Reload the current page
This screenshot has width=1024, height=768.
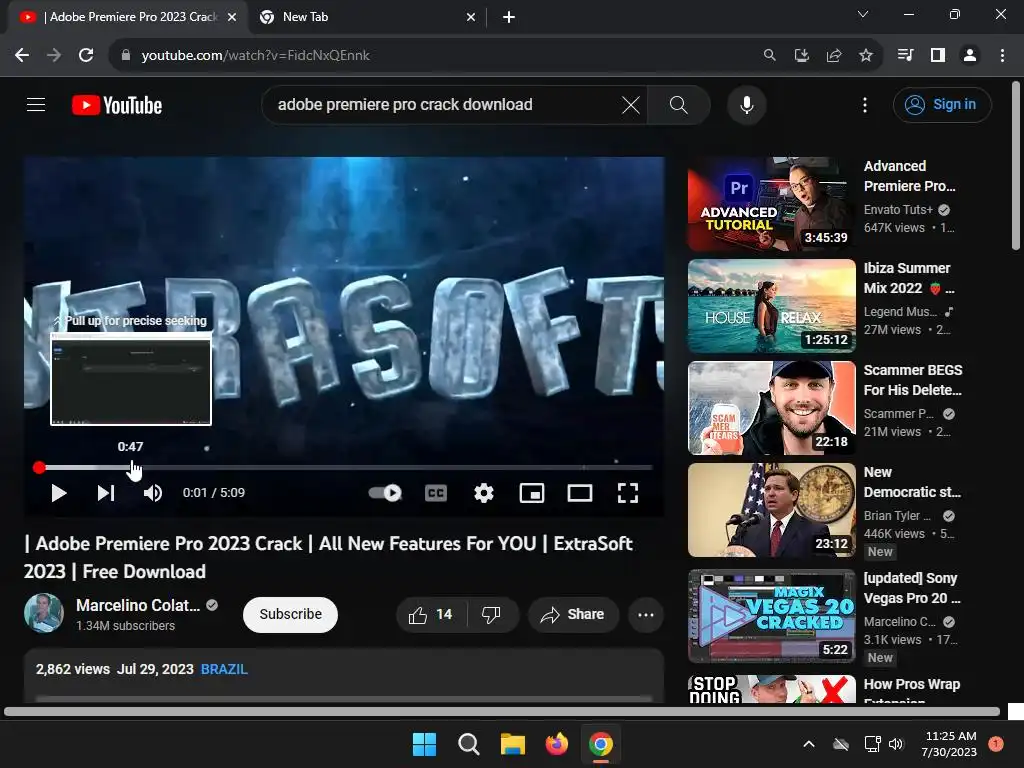click(x=86, y=56)
